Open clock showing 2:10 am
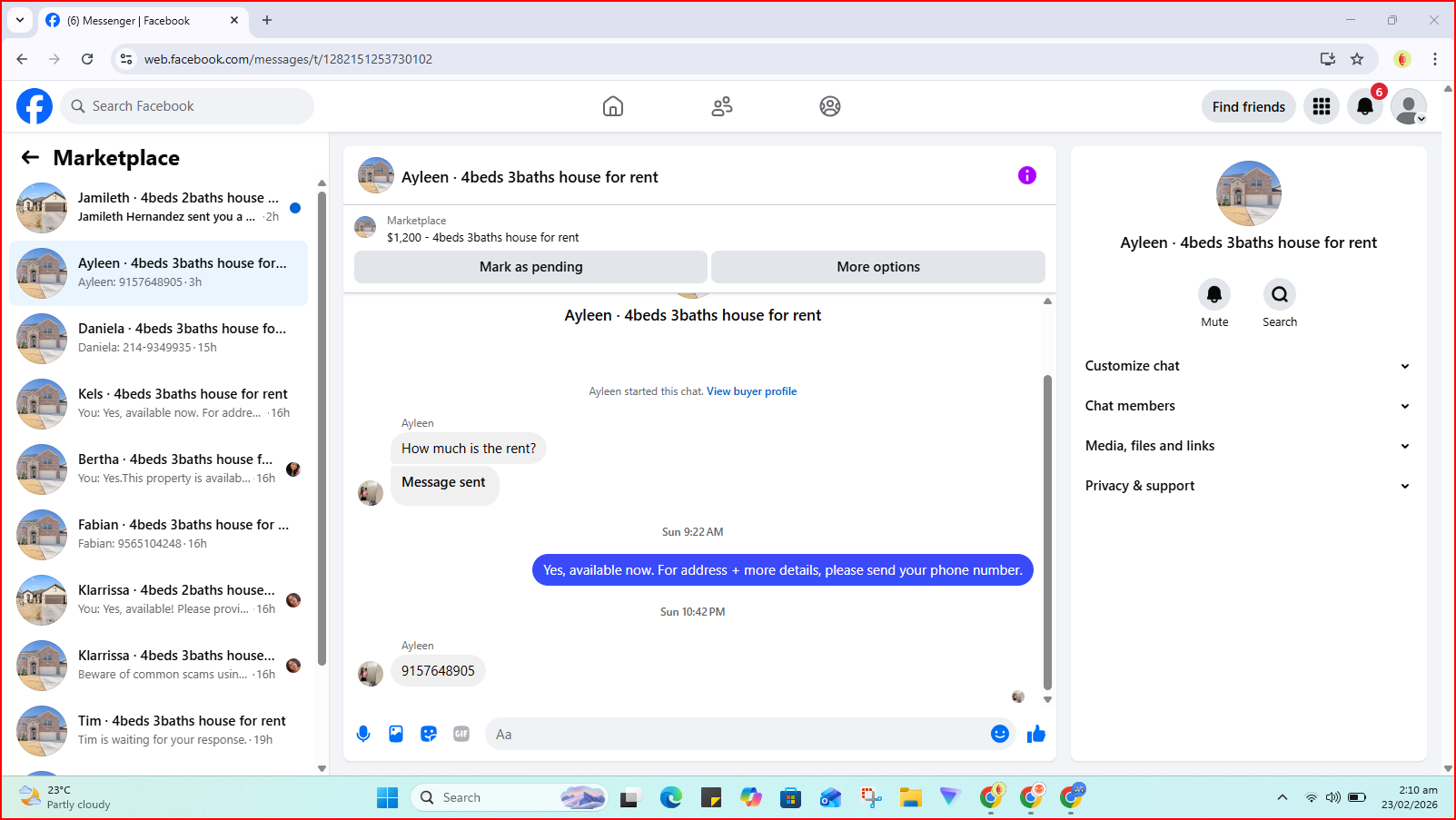 pyautogui.click(x=1410, y=797)
